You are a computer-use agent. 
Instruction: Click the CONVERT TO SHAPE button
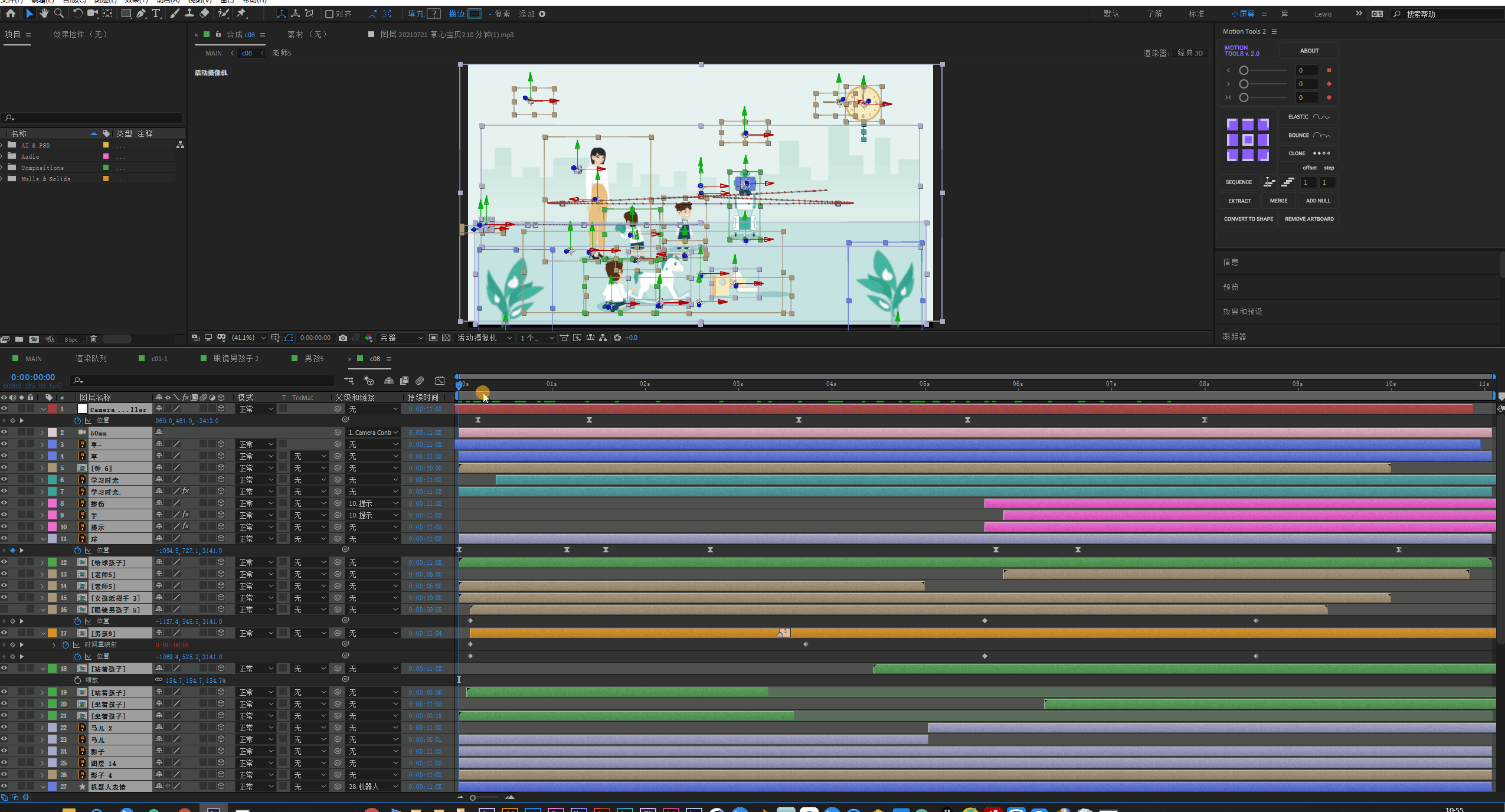[x=1248, y=219]
